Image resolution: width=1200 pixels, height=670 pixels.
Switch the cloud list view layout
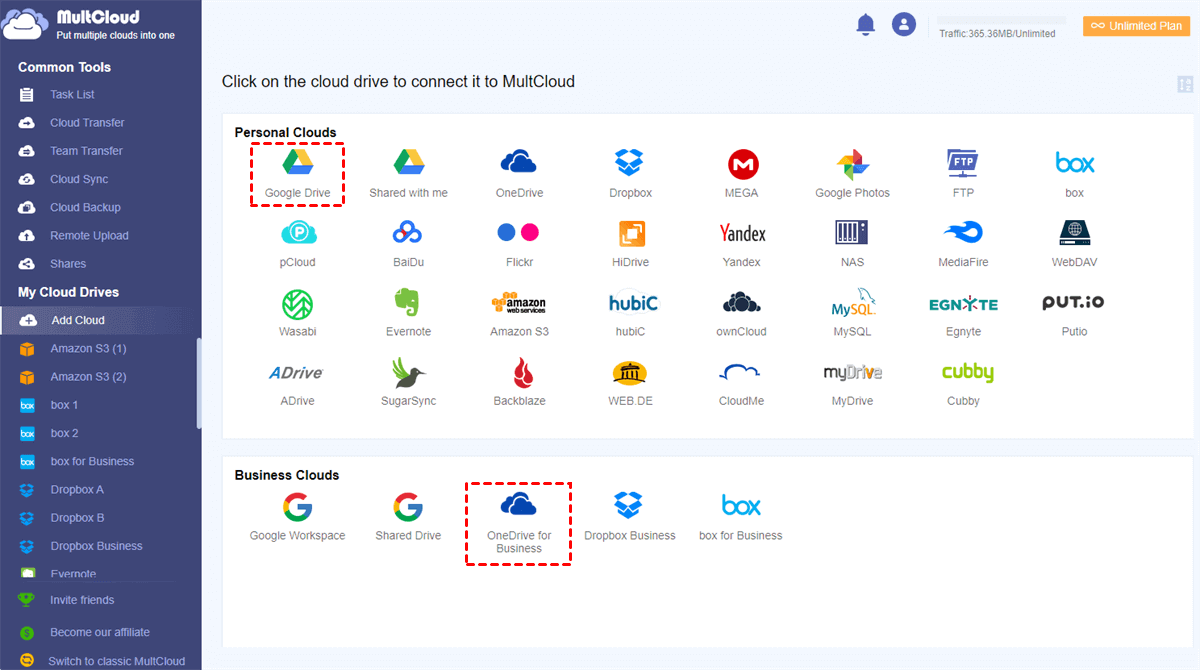tap(1186, 84)
